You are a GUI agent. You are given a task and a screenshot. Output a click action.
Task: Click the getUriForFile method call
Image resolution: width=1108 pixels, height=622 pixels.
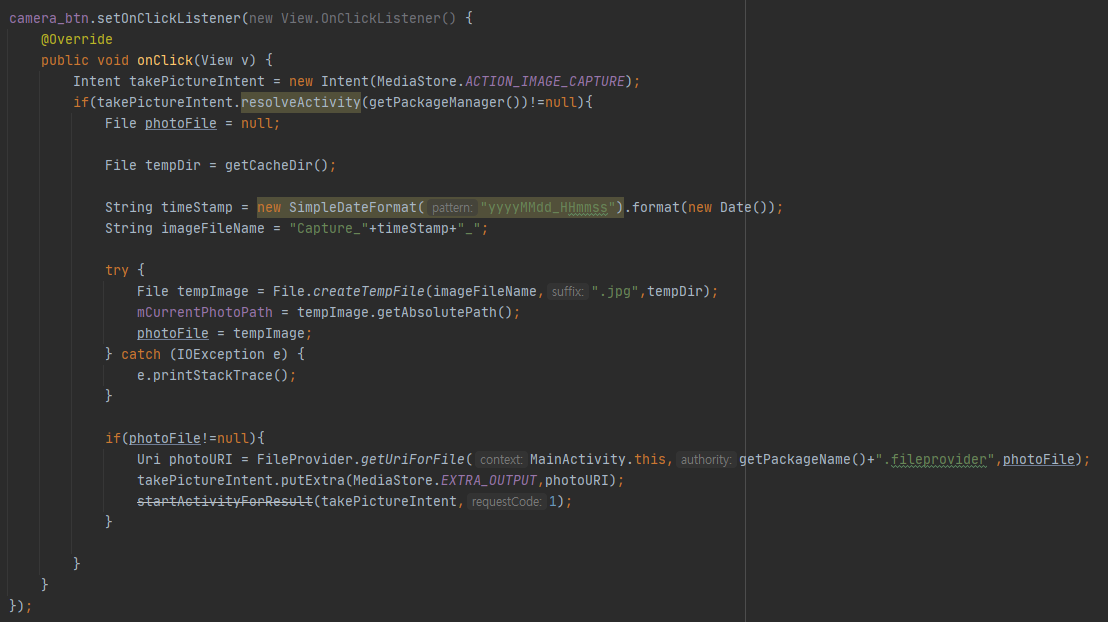(x=413, y=459)
